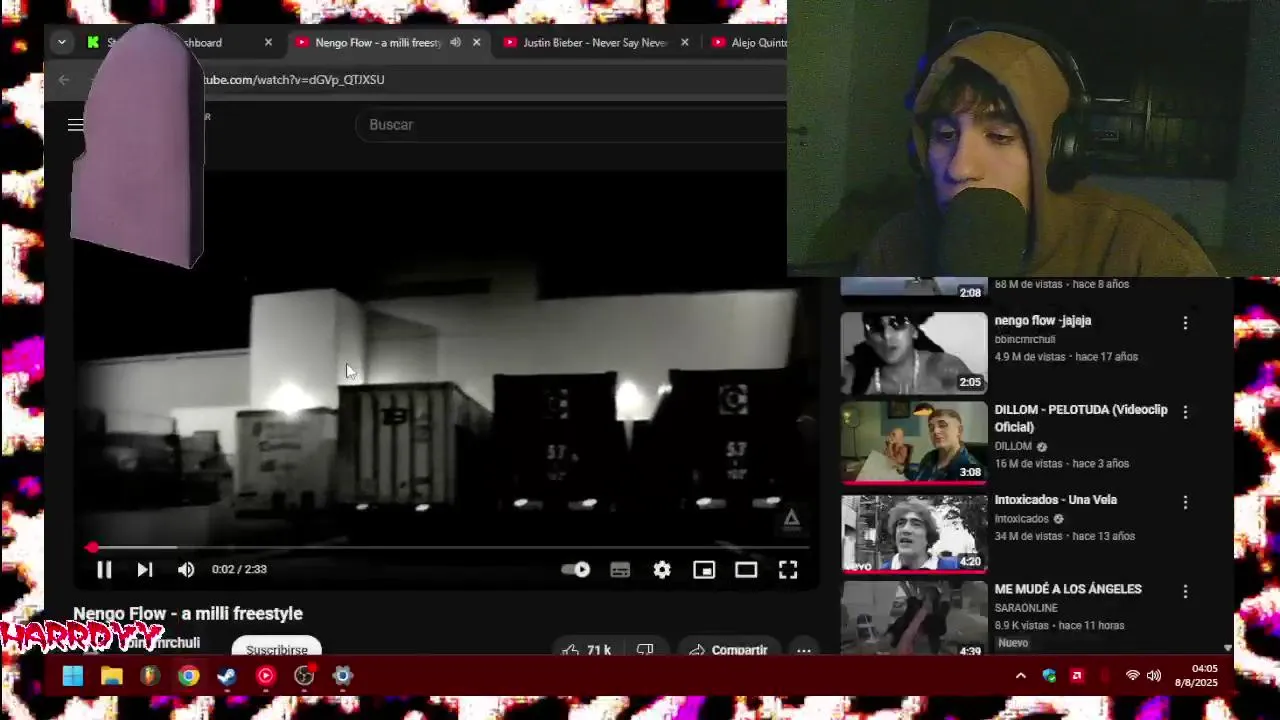Click the video title Nengo Flow - a milli freestyle
This screenshot has height=720, width=1280.
(x=188, y=613)
